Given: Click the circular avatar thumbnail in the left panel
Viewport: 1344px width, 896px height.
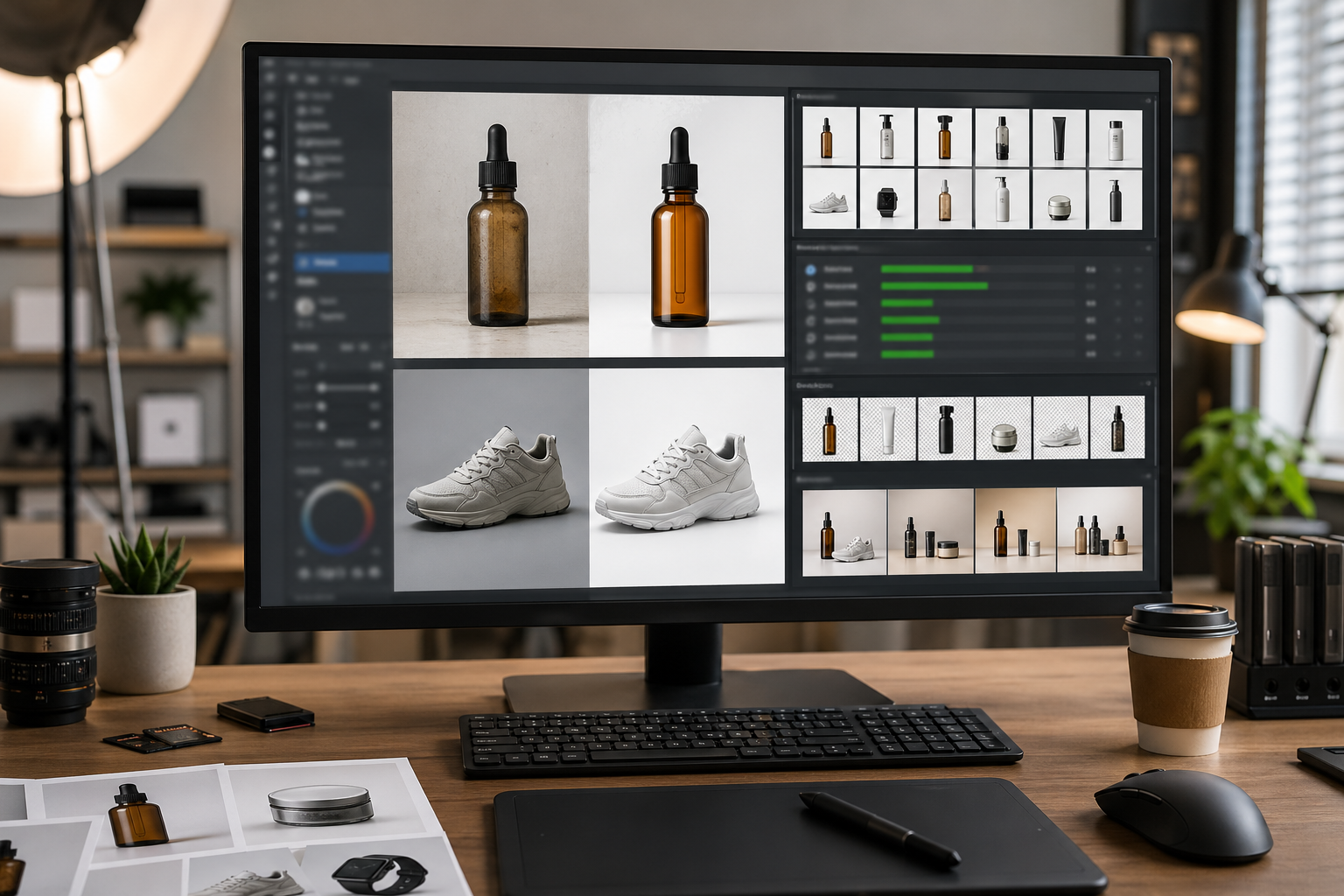Looking at the screenshot, I should pyautogui.click(x=305, y=306).
